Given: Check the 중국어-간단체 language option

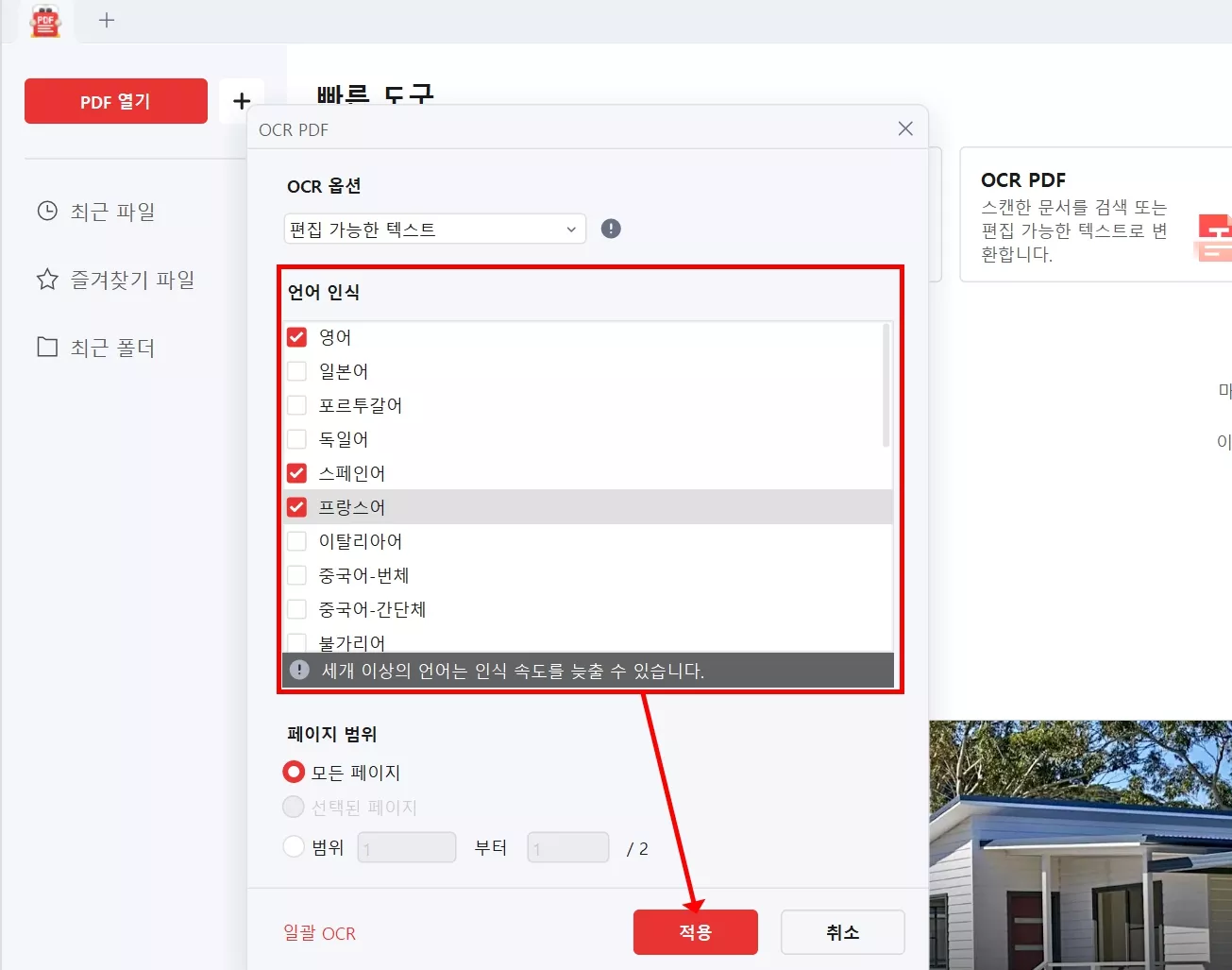Looking at the screenshot, I should click(x=296, y=608).
